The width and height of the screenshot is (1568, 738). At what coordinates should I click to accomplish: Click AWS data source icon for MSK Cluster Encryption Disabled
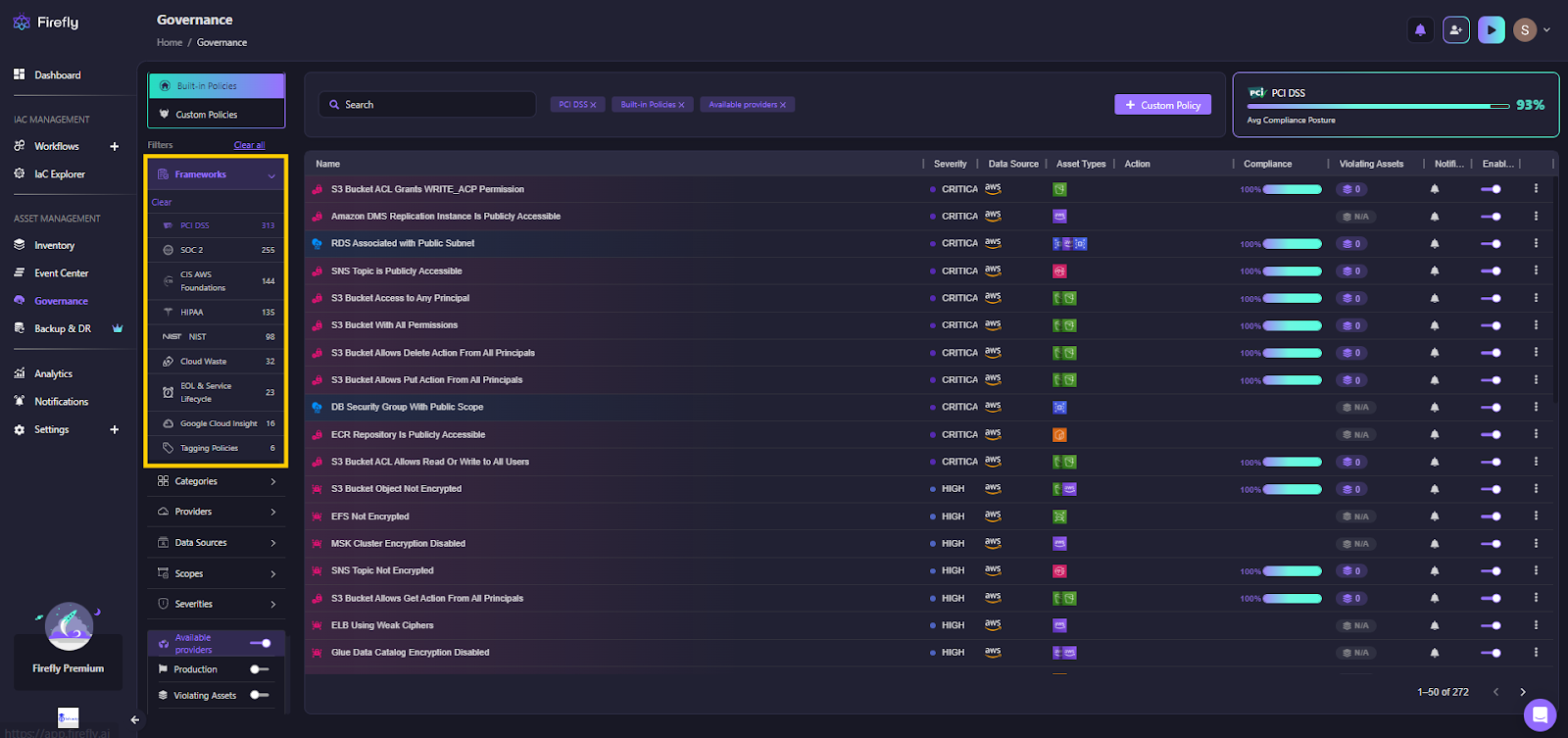coord(993,543)
